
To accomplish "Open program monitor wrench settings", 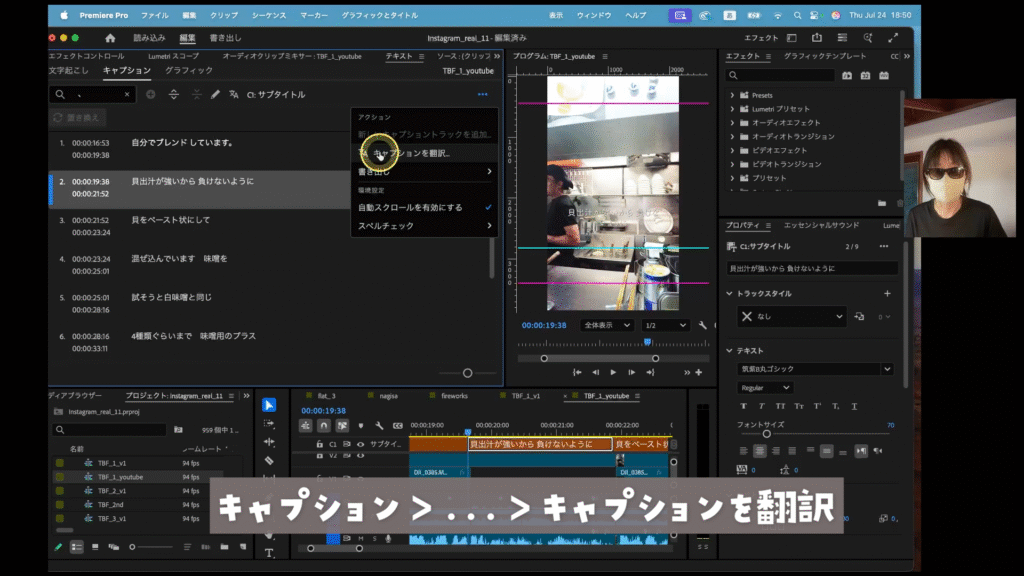I will coord(703,325).
